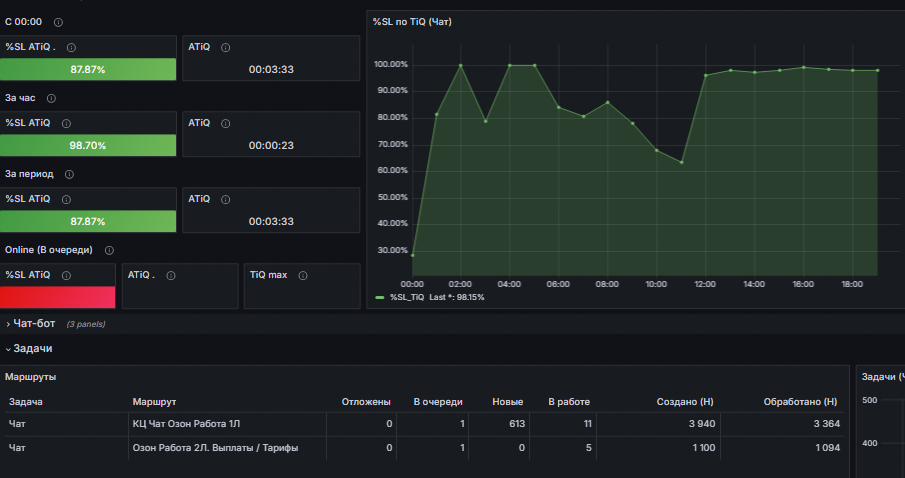This screenshot has height=478, width=905.
Task: Click info icon on 'За час' ATiQ panel
Action: (x=226, y=124)
